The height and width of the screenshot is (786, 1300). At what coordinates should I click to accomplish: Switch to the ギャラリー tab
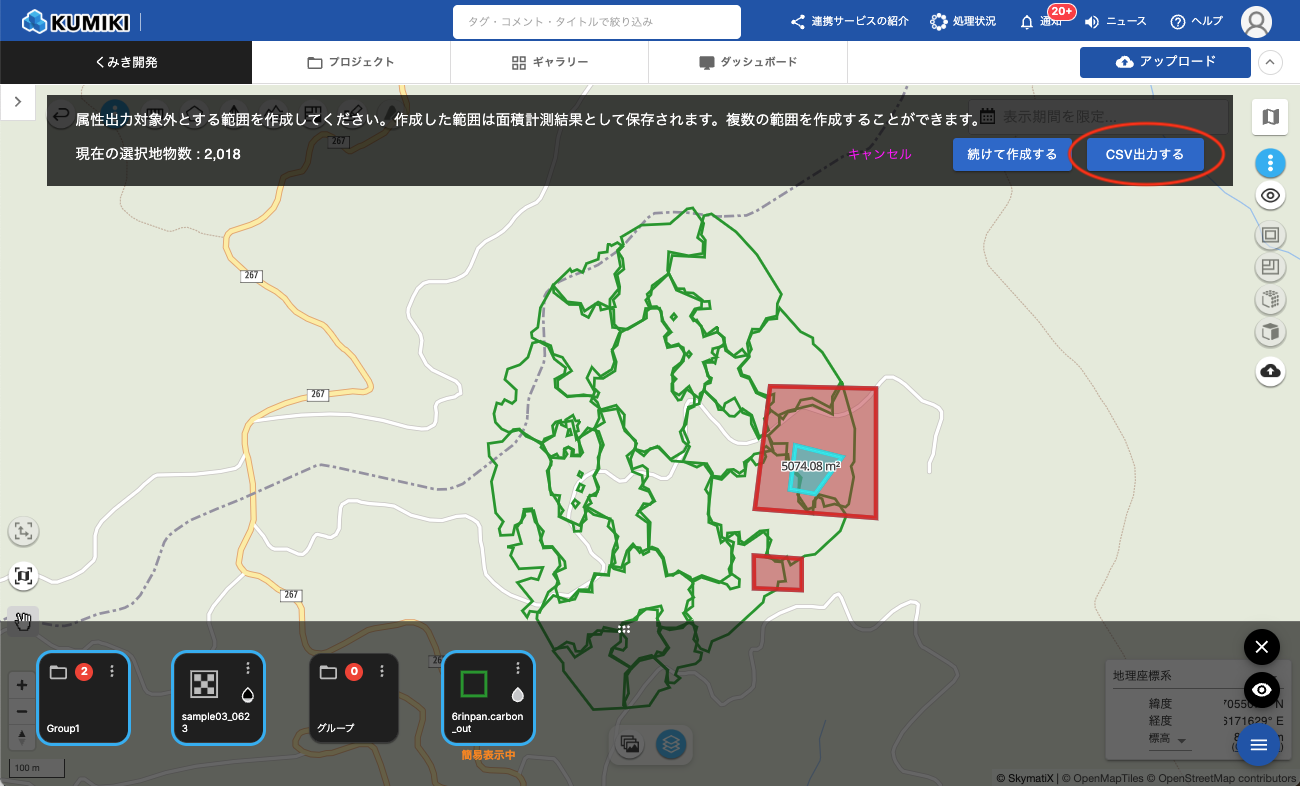point(549,62)
